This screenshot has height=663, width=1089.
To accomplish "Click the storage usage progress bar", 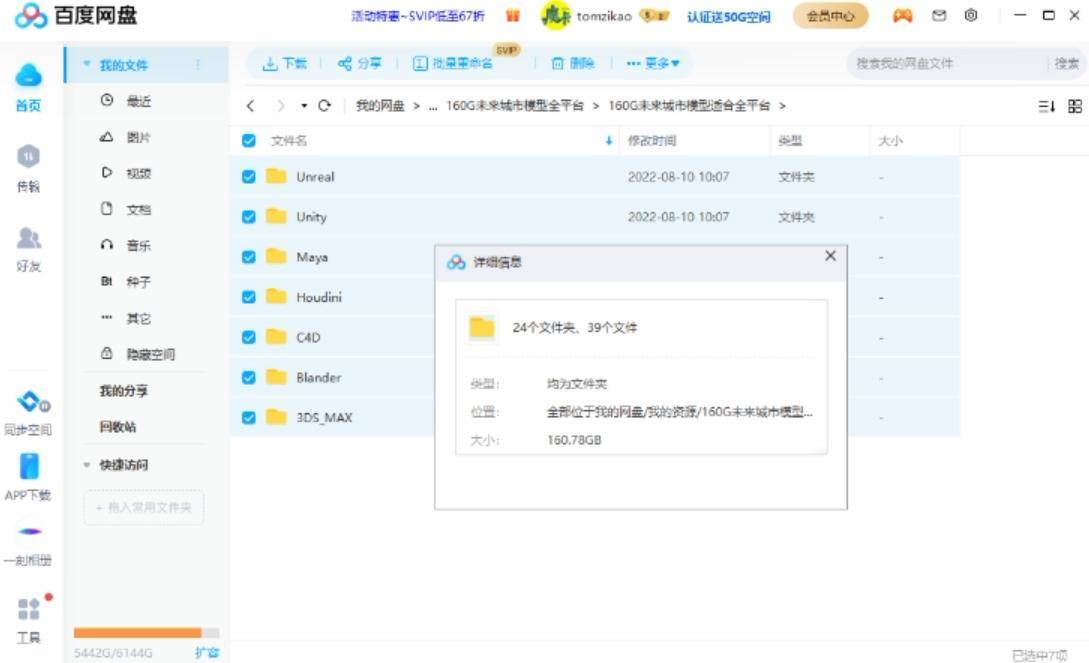I will [x=147, y=632].
